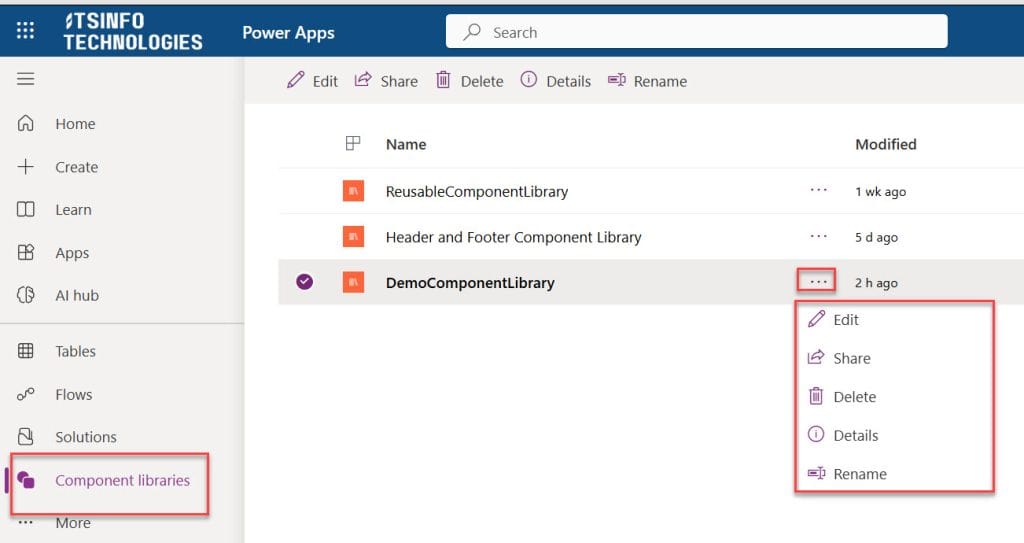Open the app launcher waffle icon
The image size is (1024, 543).
[25, 30]
